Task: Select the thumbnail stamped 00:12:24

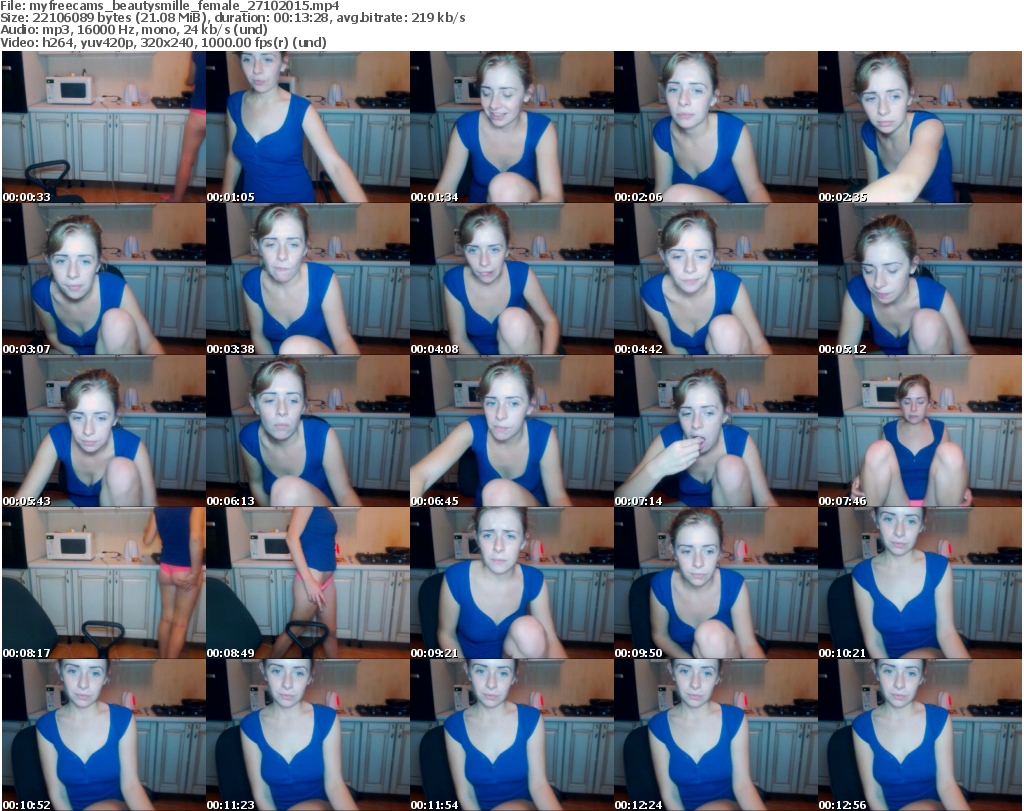Action: 716,735
